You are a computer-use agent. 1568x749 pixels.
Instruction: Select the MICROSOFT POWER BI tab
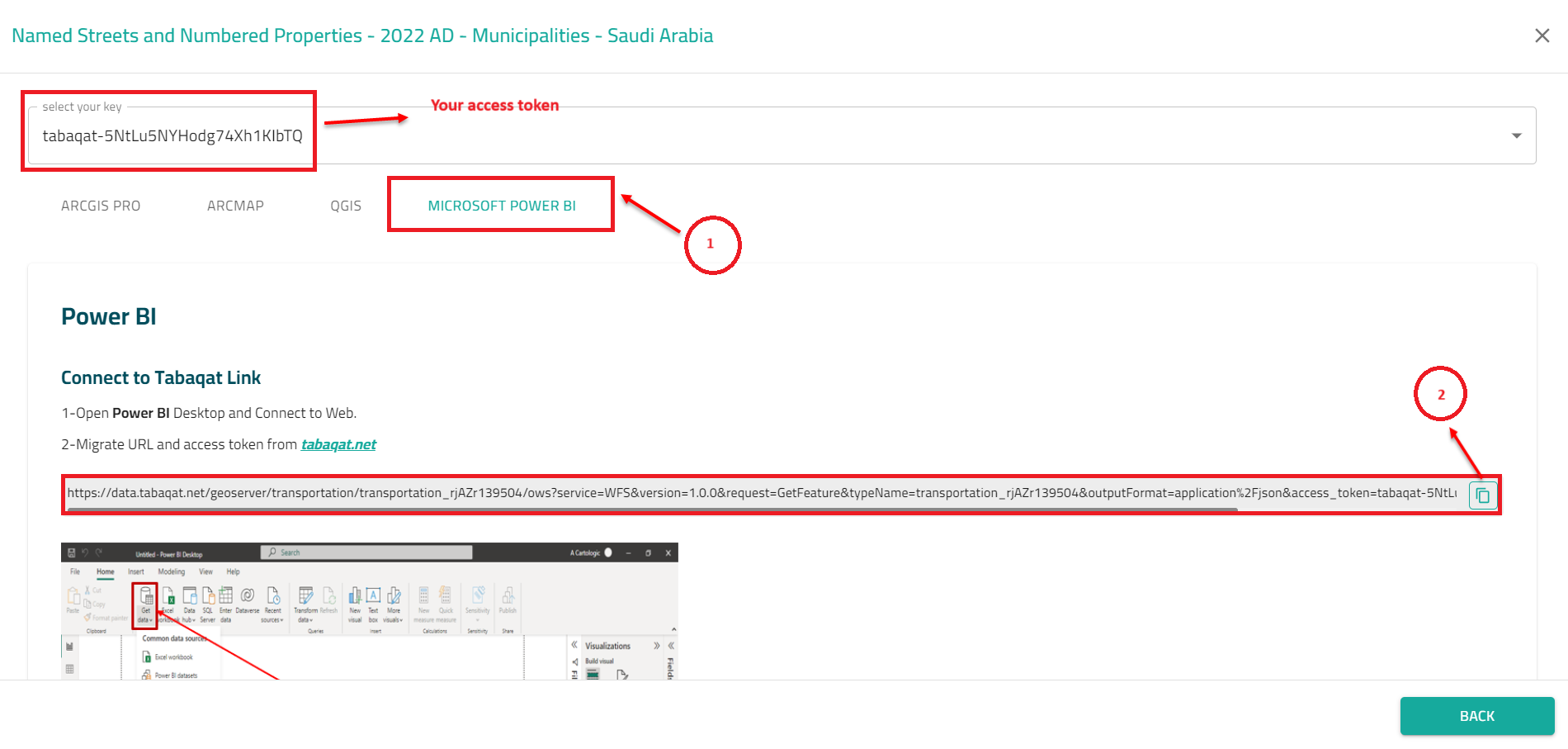click(x=502, y=206)
